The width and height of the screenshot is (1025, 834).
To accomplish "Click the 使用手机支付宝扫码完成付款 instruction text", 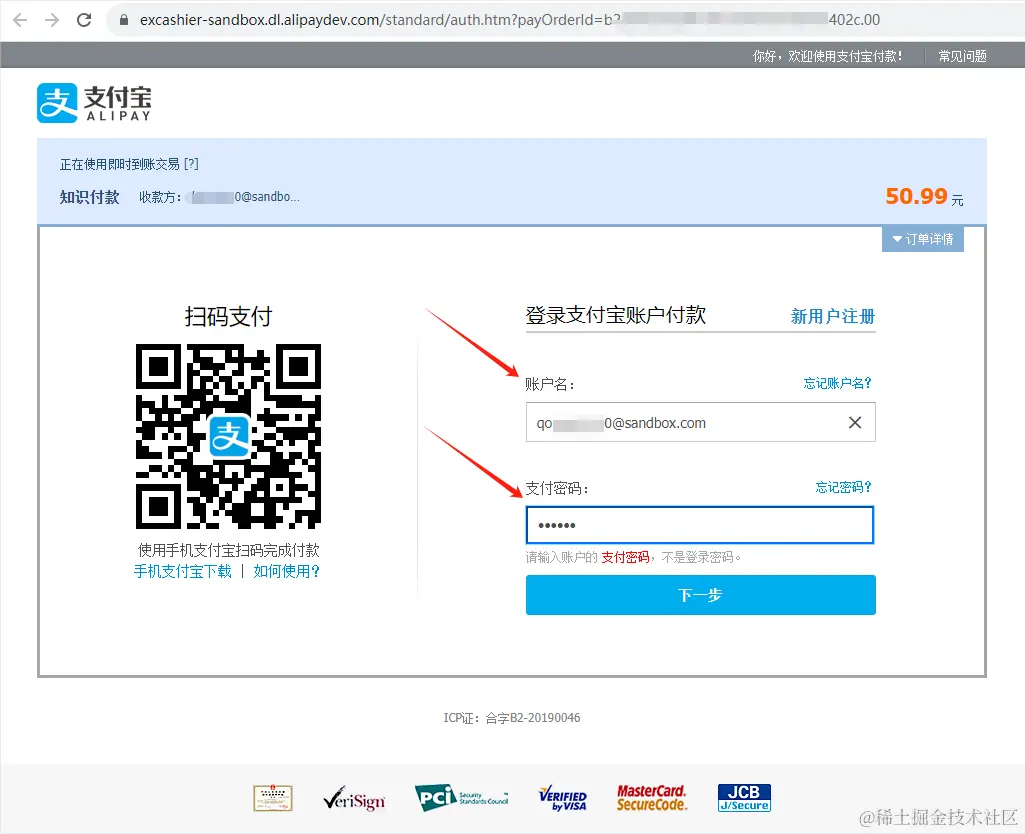I will click(228, 550).
